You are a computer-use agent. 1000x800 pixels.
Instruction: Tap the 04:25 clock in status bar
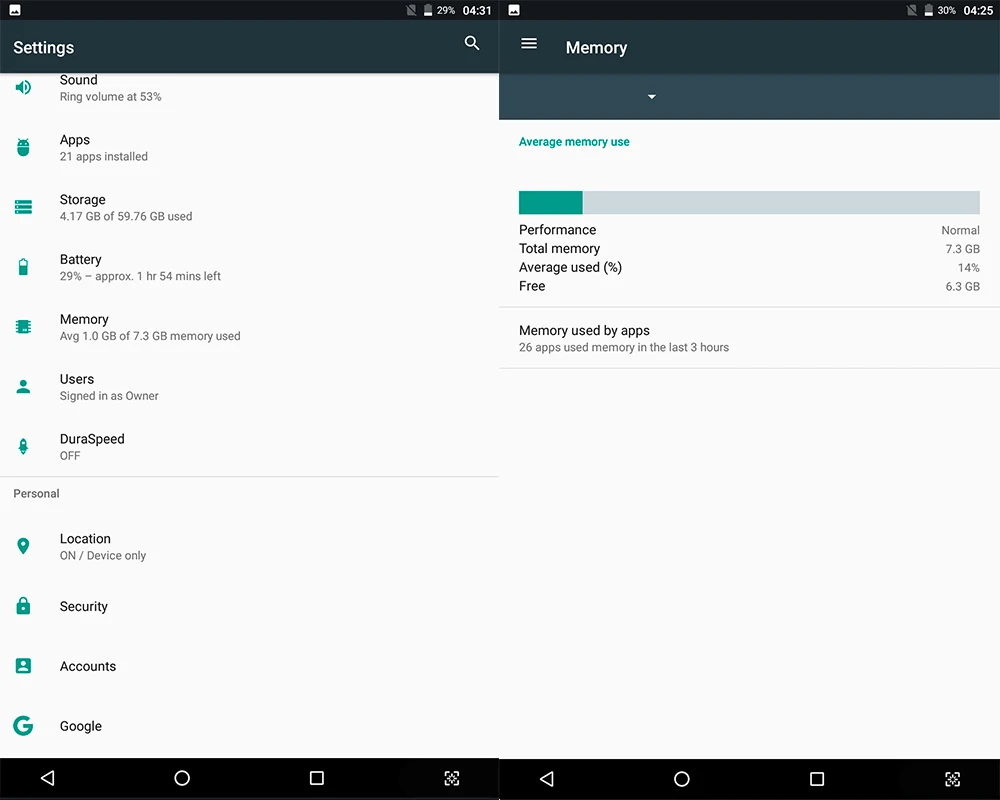tap(978, 10)
